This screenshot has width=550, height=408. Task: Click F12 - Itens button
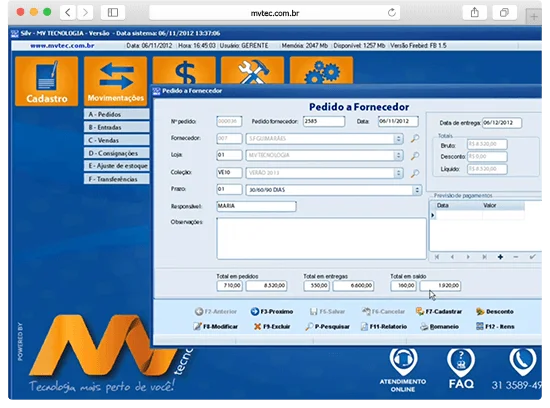coord(495,327)
